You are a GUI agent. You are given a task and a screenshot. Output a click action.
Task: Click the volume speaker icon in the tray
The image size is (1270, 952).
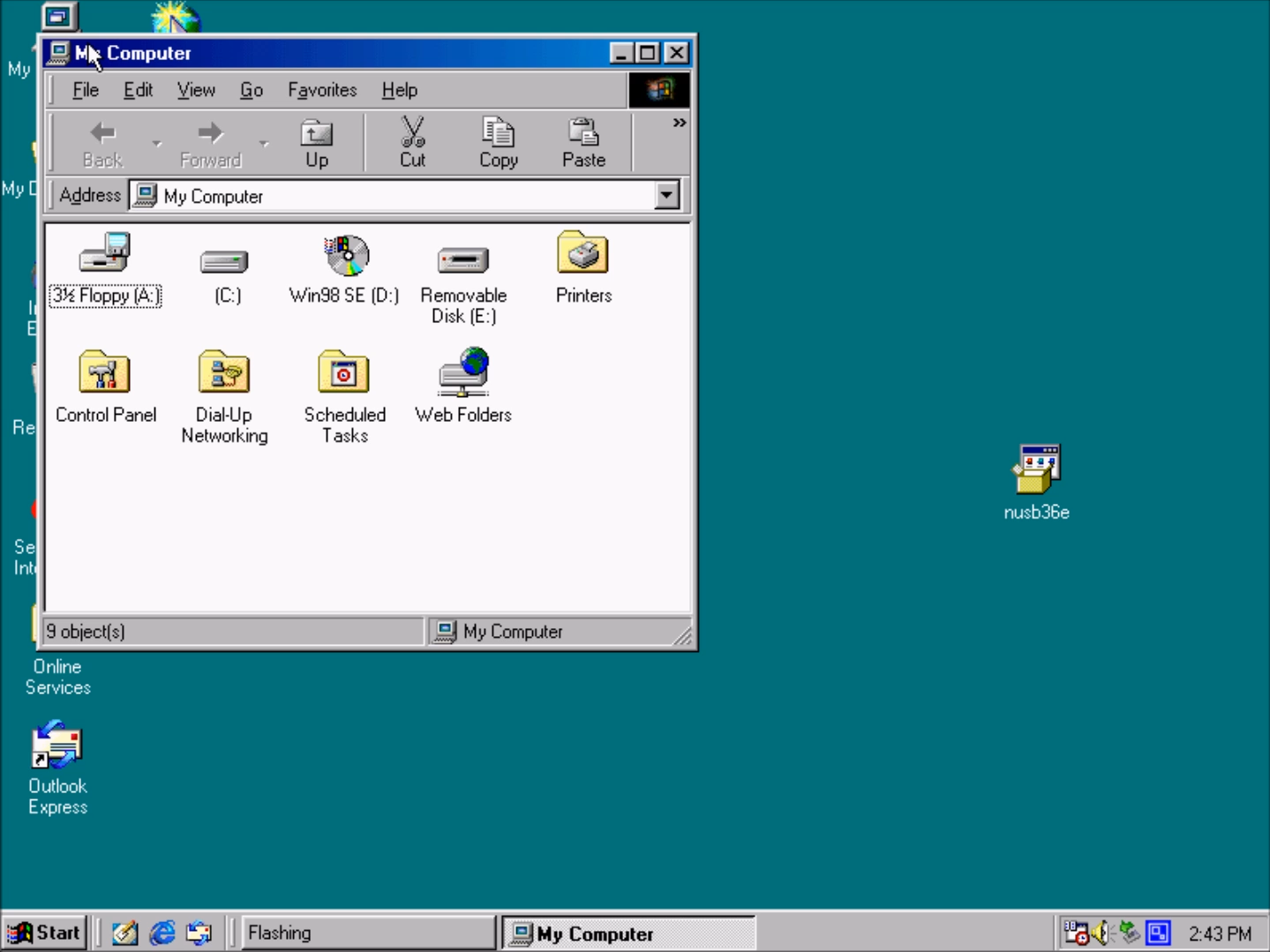[x=1101, y=933]
